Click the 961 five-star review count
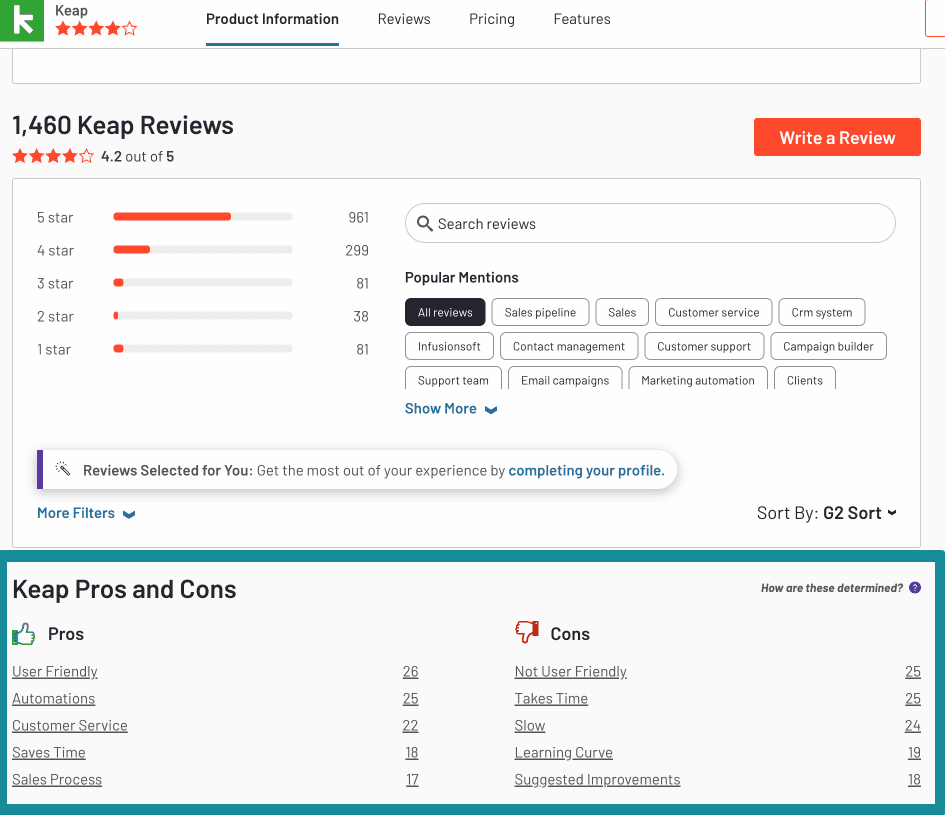This screenshot has width=945, height=815. tap(359, 218)
